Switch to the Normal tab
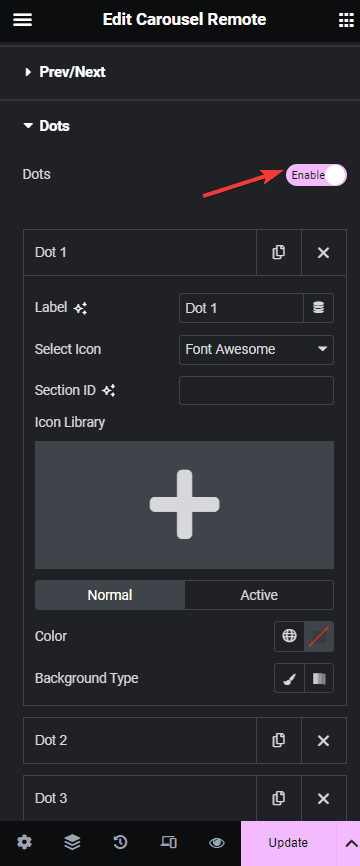This screenshot has height=866, width=360. click(110, 595)
